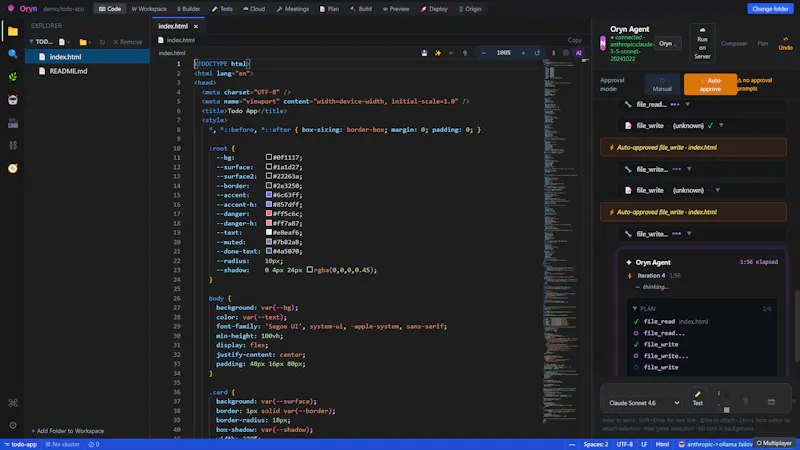The height and width of the screenshot is (450, 800).
Task: Open the Tests tab
Action: (222, 9)
